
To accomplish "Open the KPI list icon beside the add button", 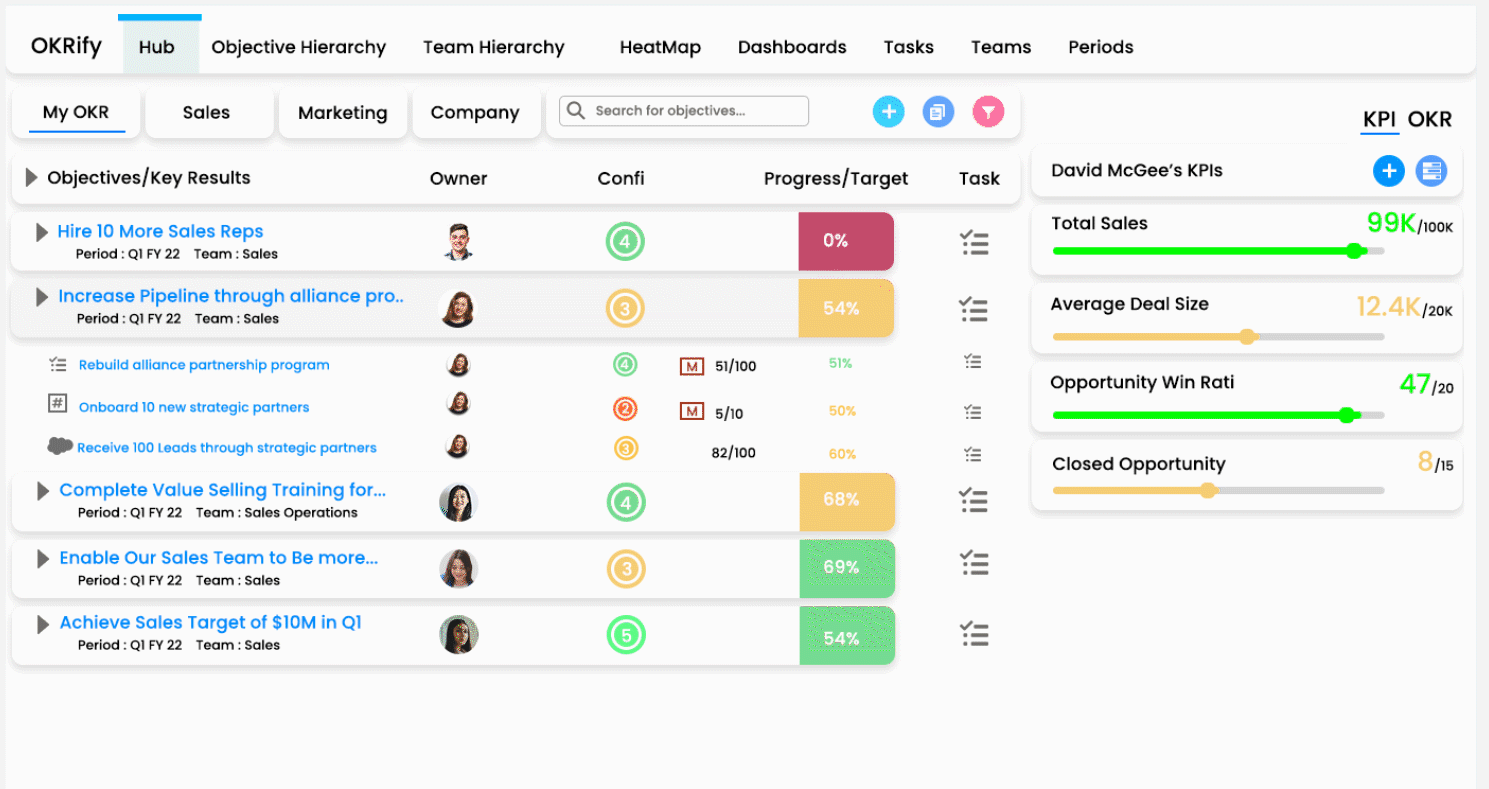I will pyautogui.click(x=1431, y=171).
